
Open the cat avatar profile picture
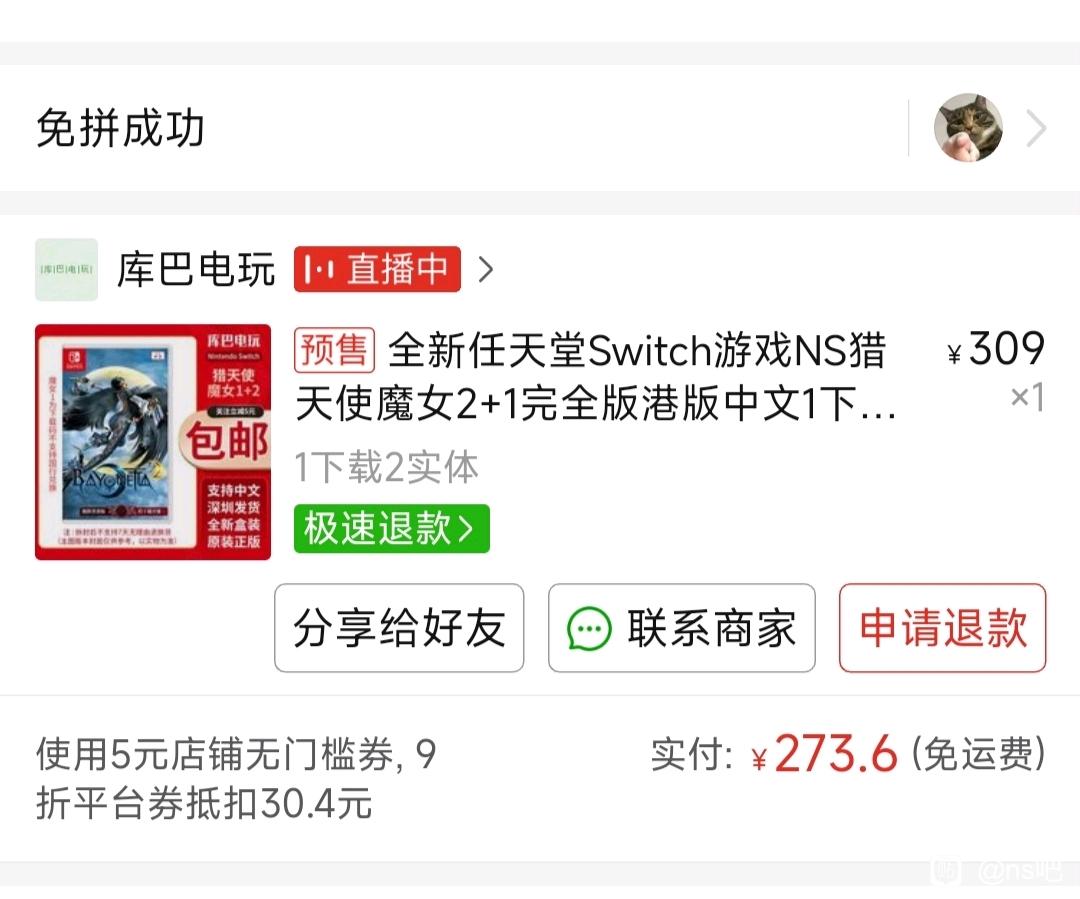pos(968,128)
